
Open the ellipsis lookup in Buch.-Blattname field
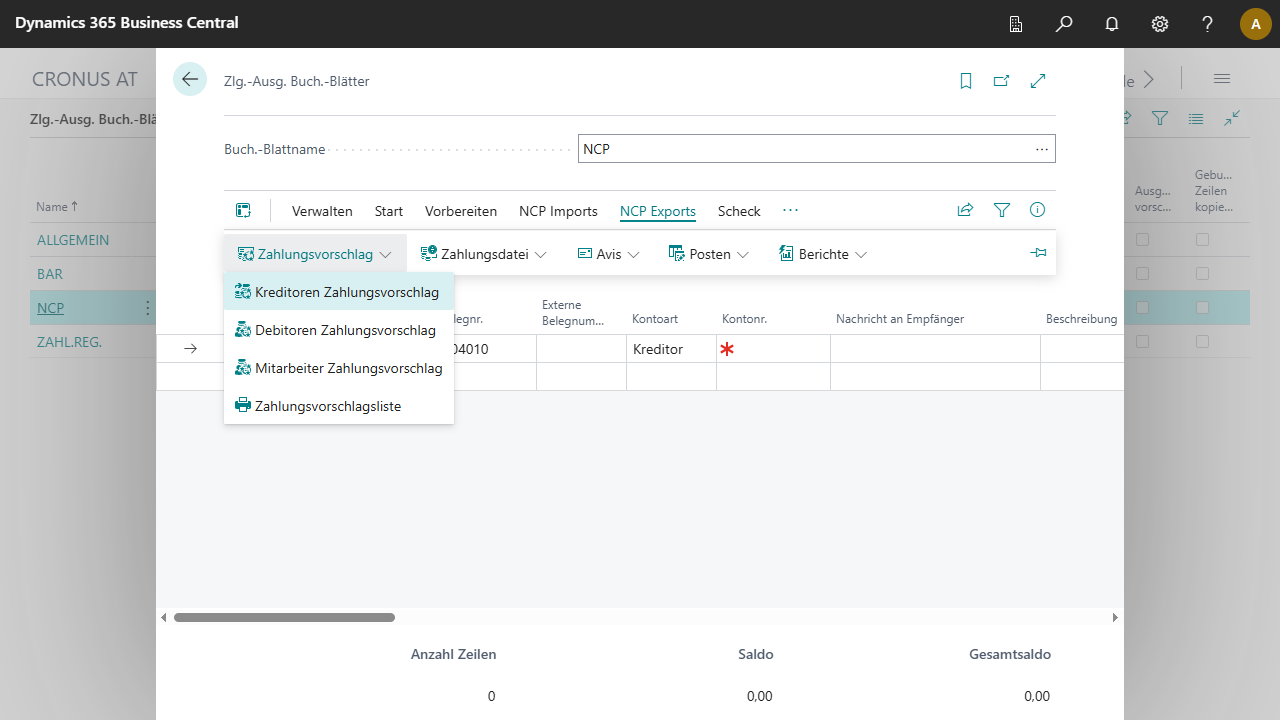point(1042,149)
